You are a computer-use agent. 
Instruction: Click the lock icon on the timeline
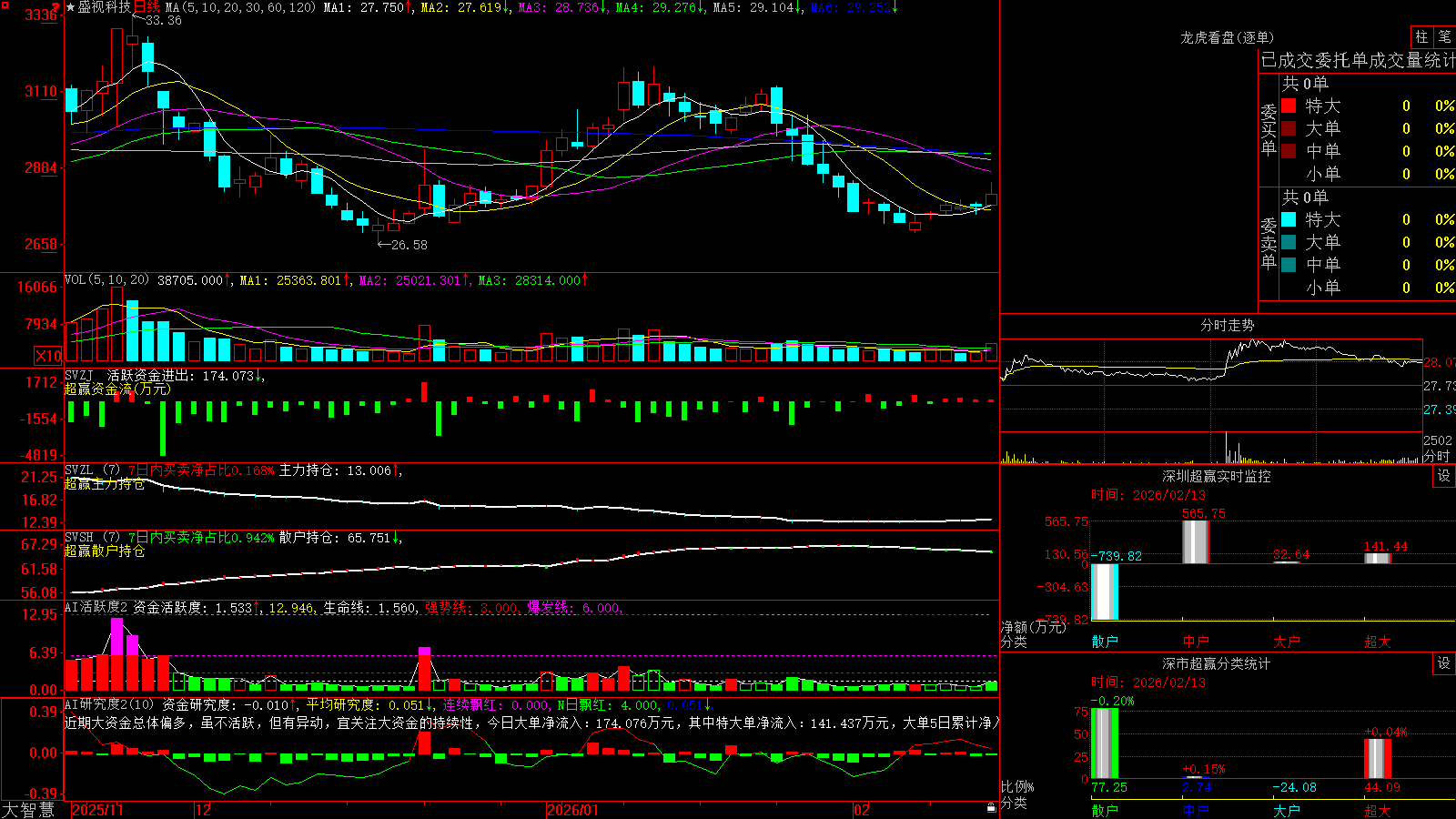click(991, 808)
